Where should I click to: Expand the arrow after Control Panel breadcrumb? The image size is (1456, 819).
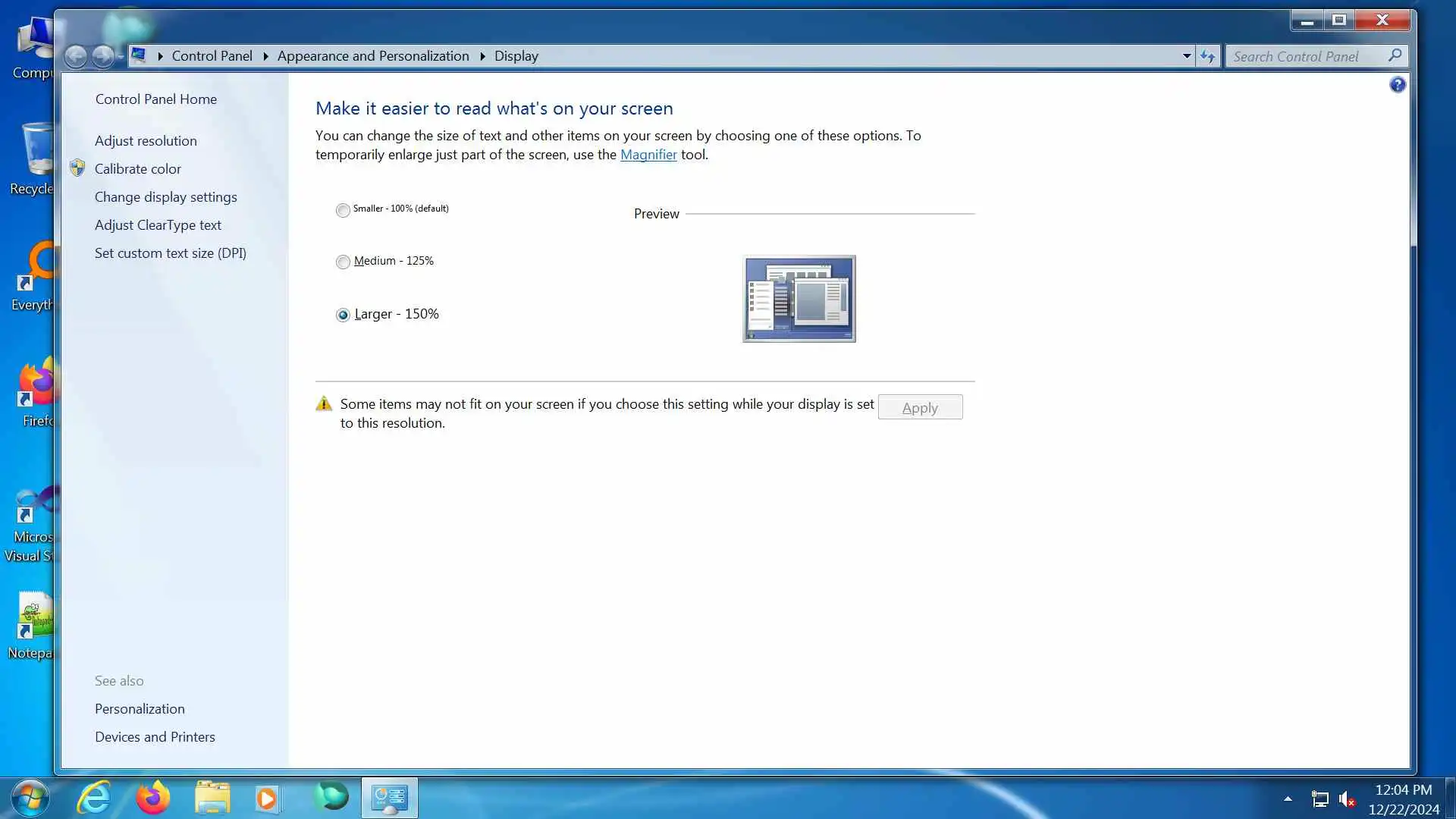pyautogui.click(x=265, y=56)
